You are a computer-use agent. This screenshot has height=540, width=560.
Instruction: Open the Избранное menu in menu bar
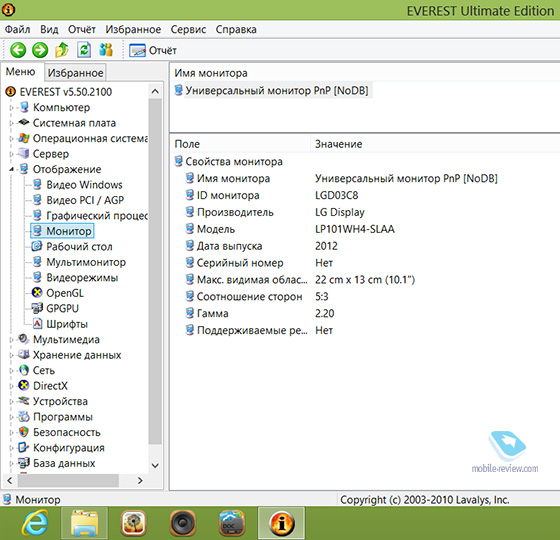[133, 29]
